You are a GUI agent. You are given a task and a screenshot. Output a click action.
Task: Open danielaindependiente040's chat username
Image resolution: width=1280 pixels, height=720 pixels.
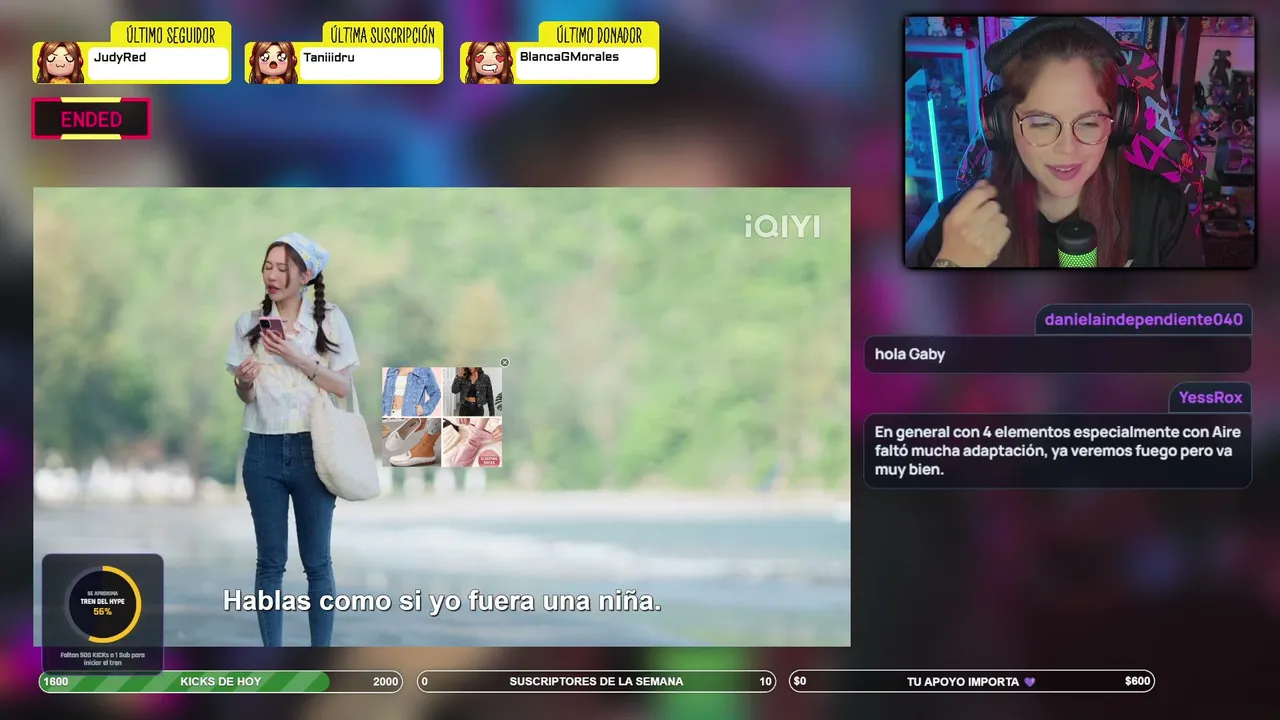click(1144, 320)
